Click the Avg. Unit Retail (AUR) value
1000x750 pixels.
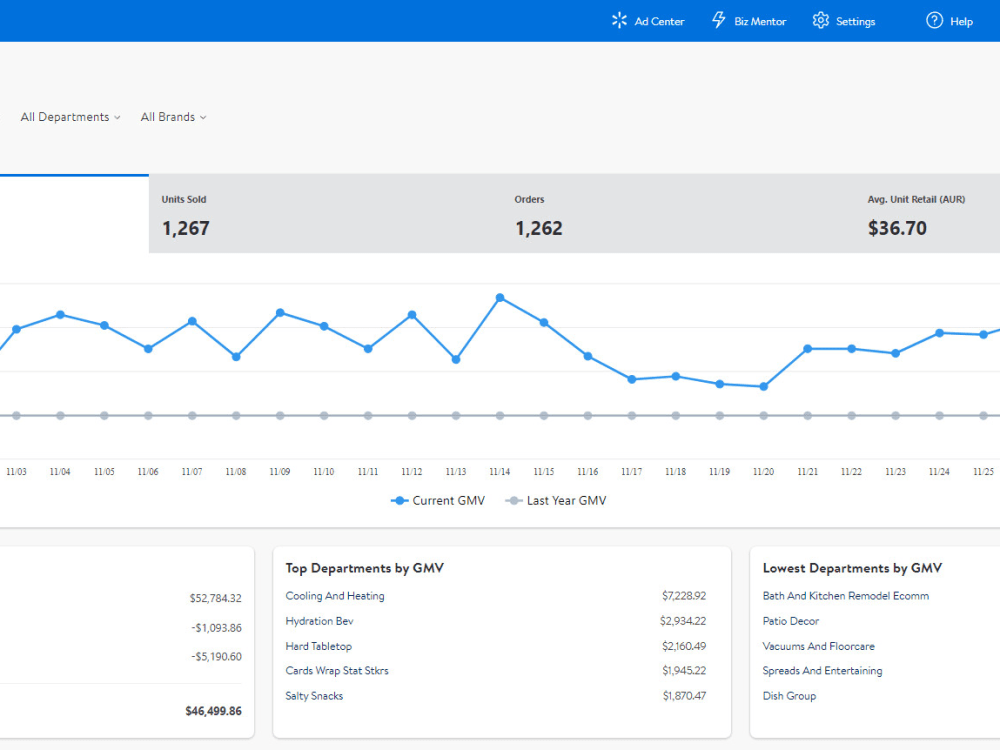click(896, 228)
